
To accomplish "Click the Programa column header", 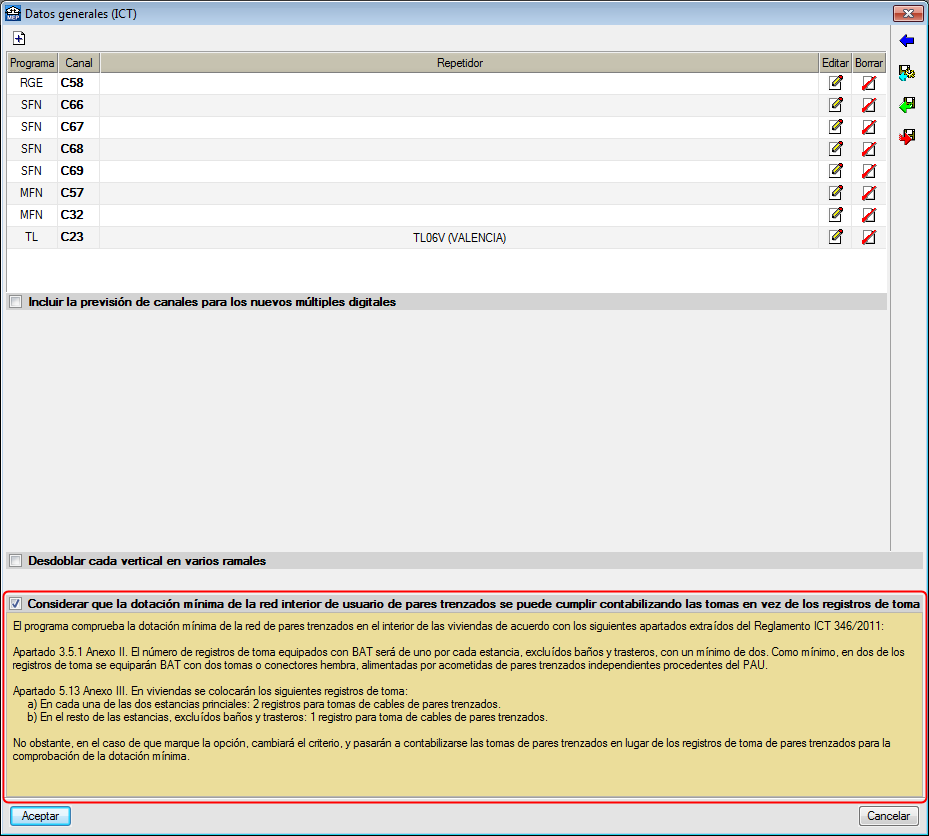I will point(33,63).
